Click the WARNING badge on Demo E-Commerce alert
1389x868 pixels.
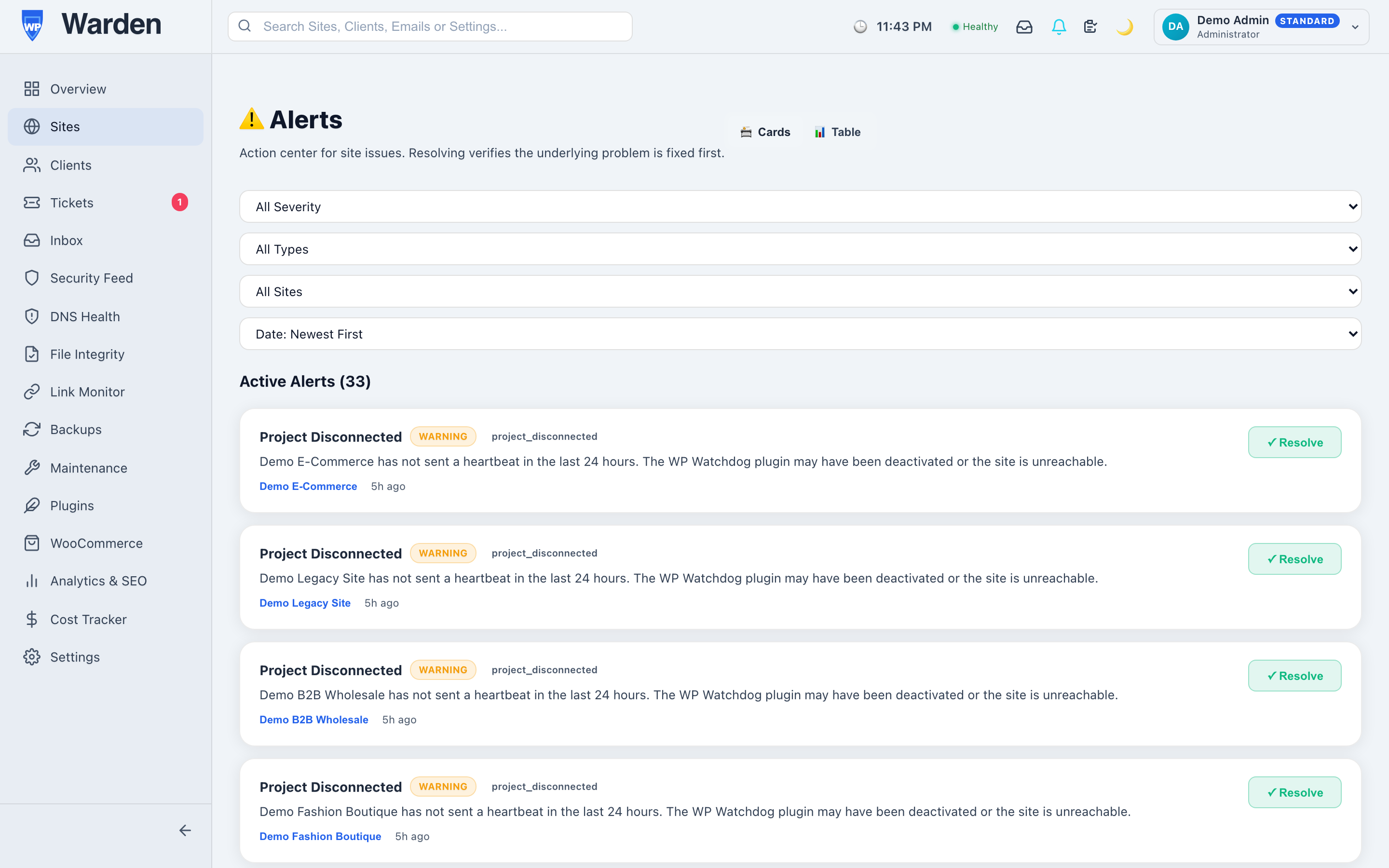[x=443, y=436]
